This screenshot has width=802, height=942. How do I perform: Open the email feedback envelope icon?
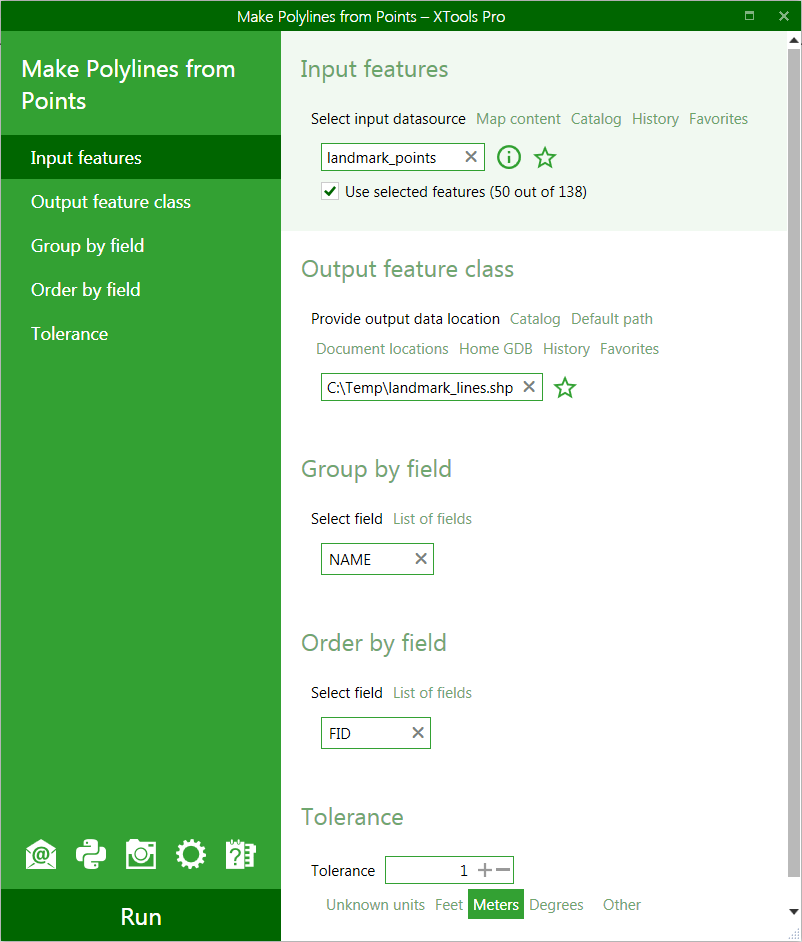pyautogui.click(x=41, y=854)
